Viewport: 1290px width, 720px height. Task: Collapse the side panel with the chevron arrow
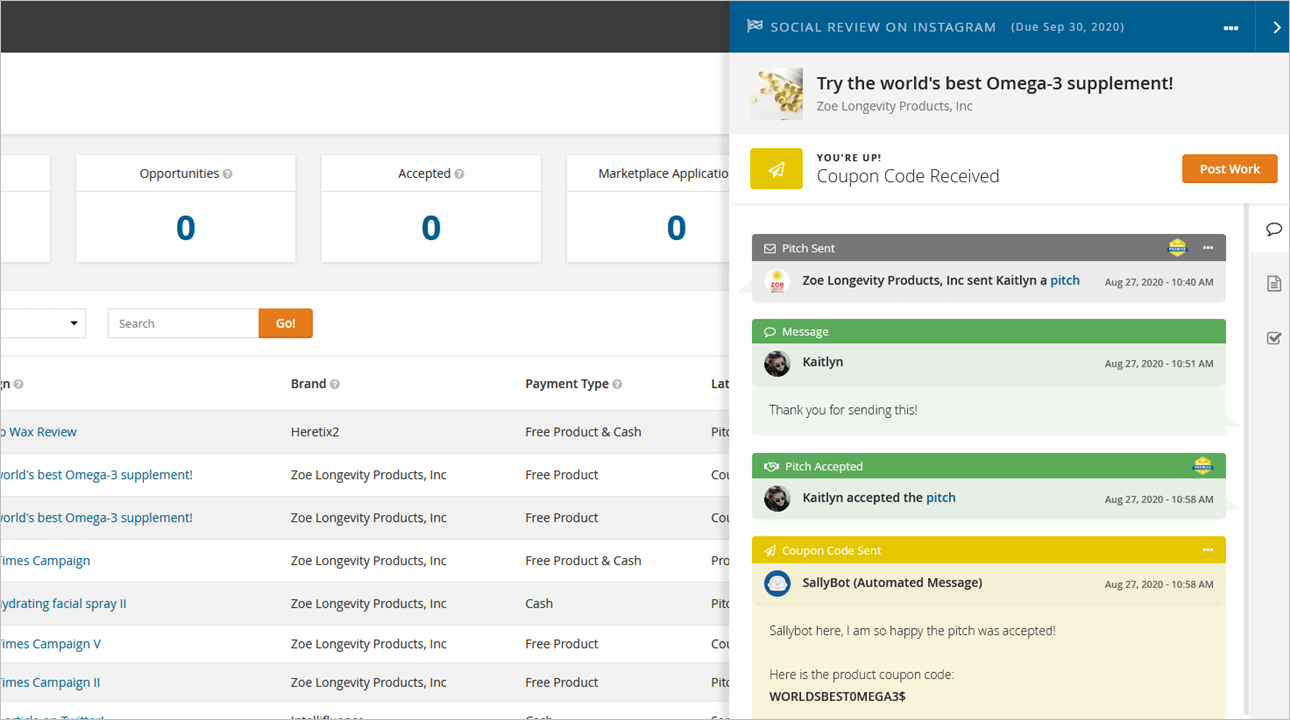1276,27
